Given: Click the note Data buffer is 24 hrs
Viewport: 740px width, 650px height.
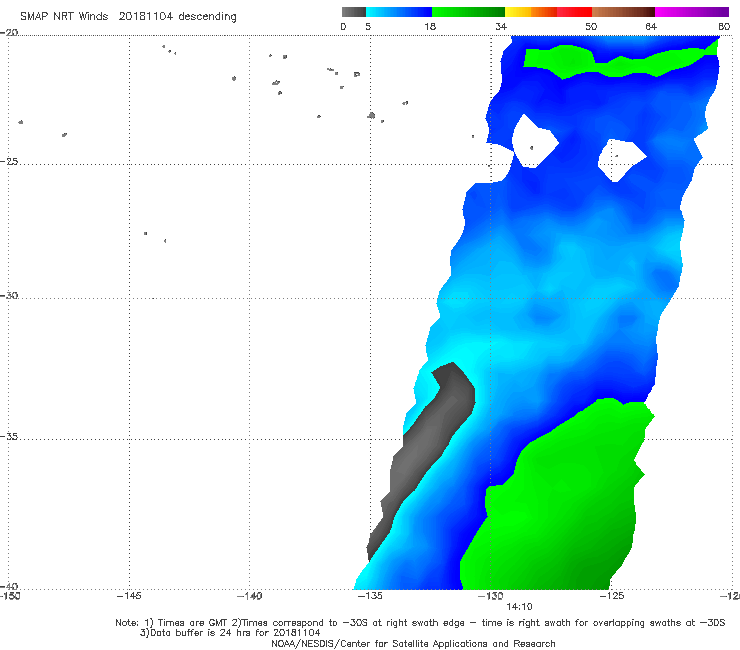Looking at the screenshot, I should (x=230, y=633).
